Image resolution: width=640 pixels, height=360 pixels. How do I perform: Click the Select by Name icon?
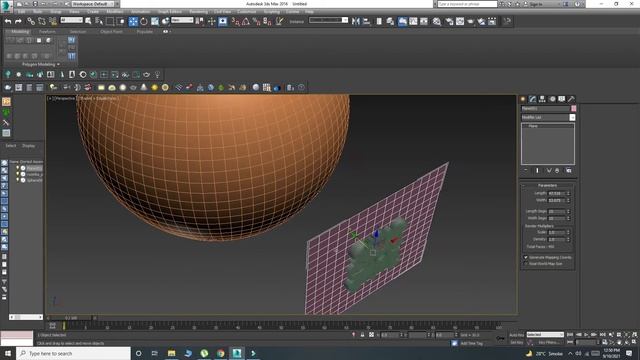(x=99, y=21)
